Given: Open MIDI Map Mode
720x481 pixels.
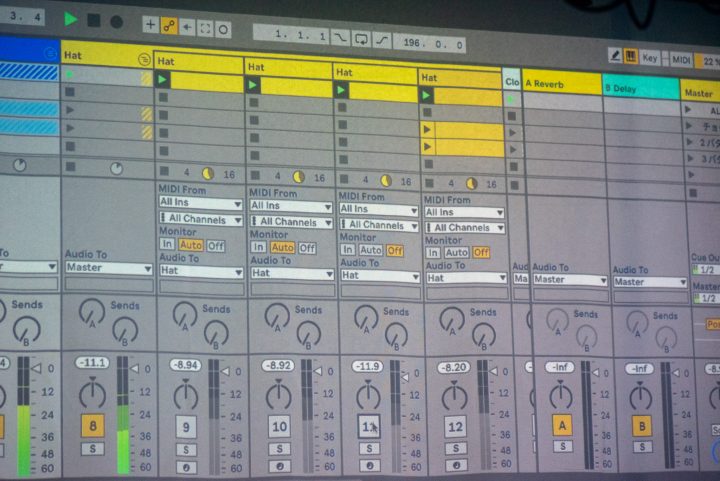Looking at the screenshot, I should click(681, 60).
